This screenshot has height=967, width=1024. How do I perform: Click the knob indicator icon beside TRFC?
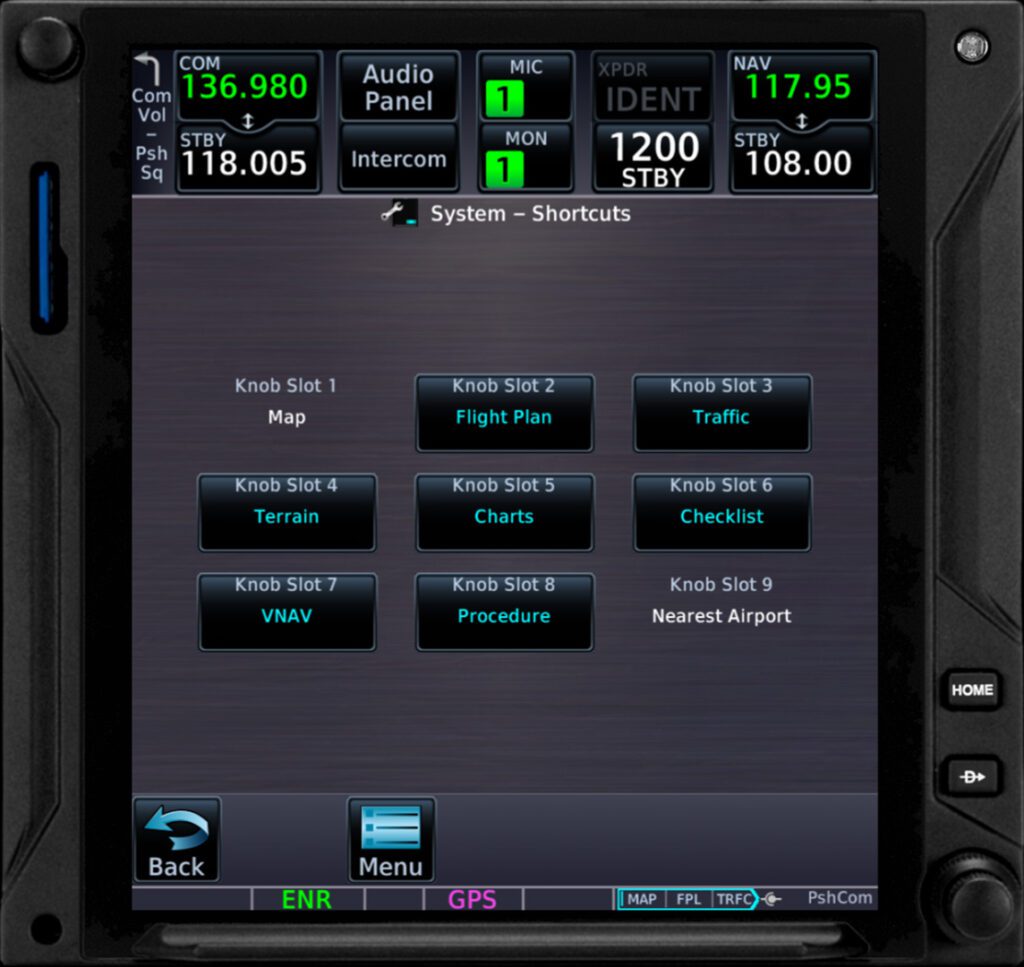(771, 899)
